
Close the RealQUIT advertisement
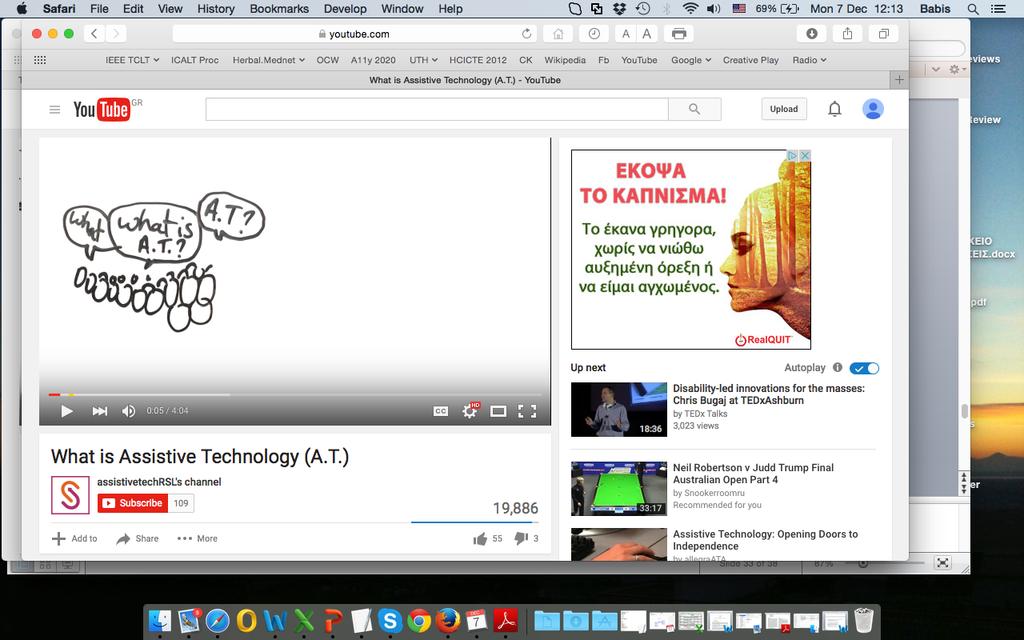805,155
